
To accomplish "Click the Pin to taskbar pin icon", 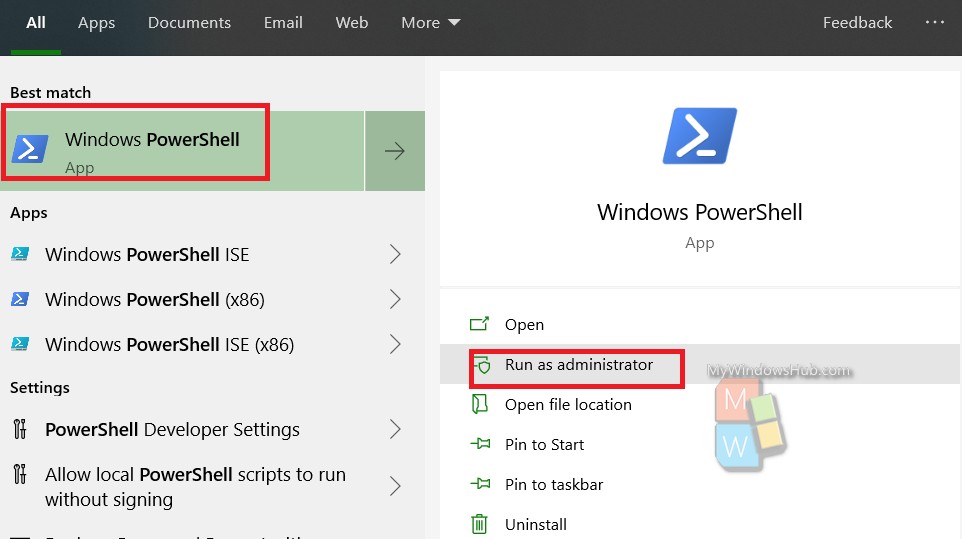I will click(x=480, y=484).
